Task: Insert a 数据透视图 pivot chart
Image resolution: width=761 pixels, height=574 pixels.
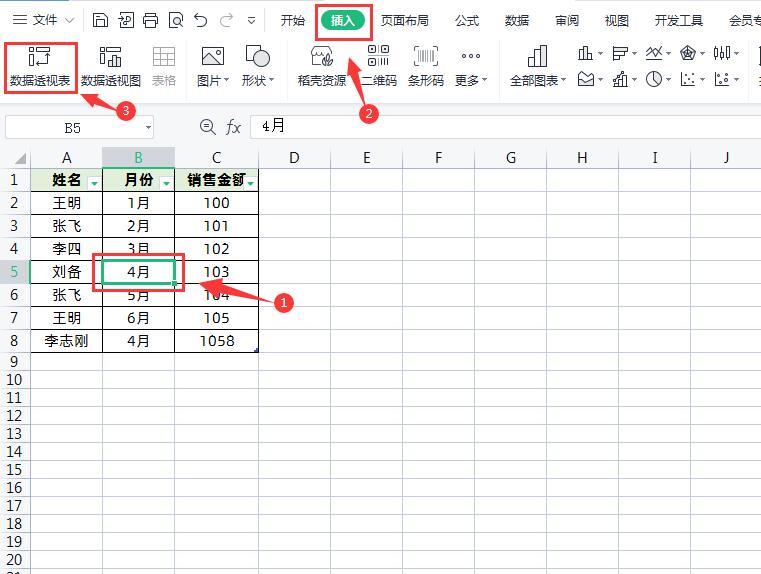Action: pyautogui.click(x=111, y=67)
